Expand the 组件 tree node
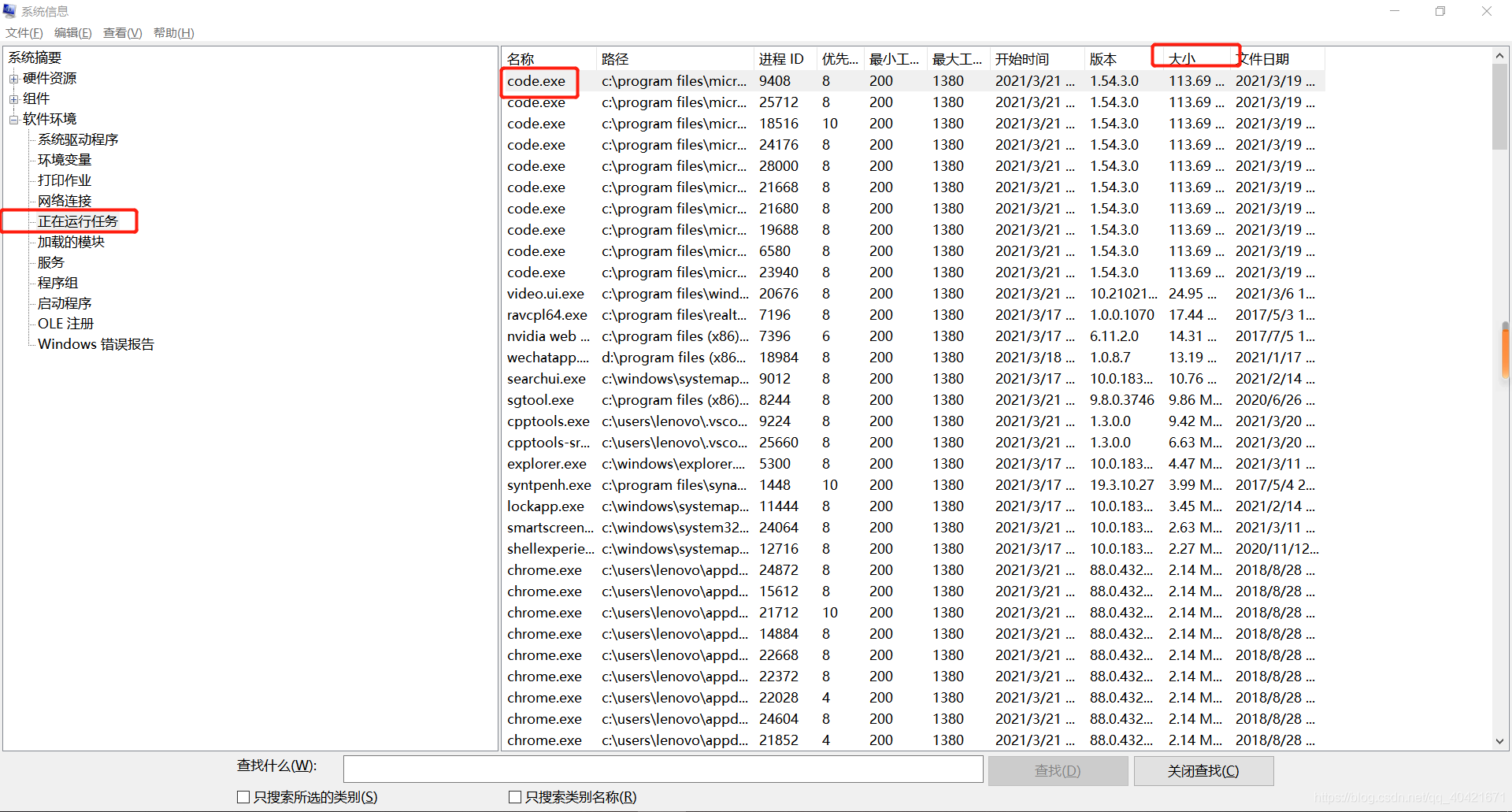The height and width of the screenshot is (812, 1512). (x=14, y=98)
